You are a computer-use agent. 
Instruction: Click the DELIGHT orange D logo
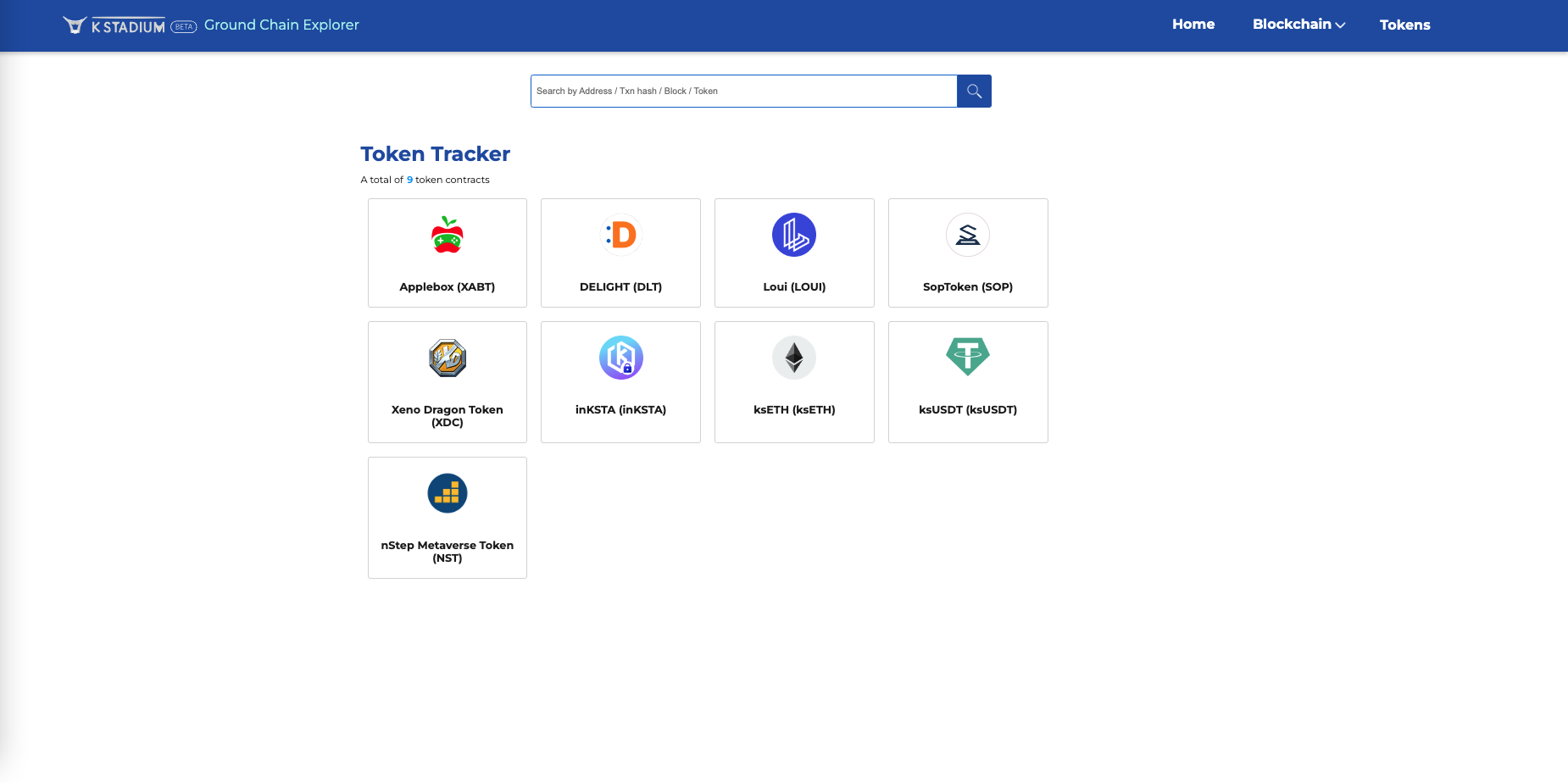click(x=621, y=235)
